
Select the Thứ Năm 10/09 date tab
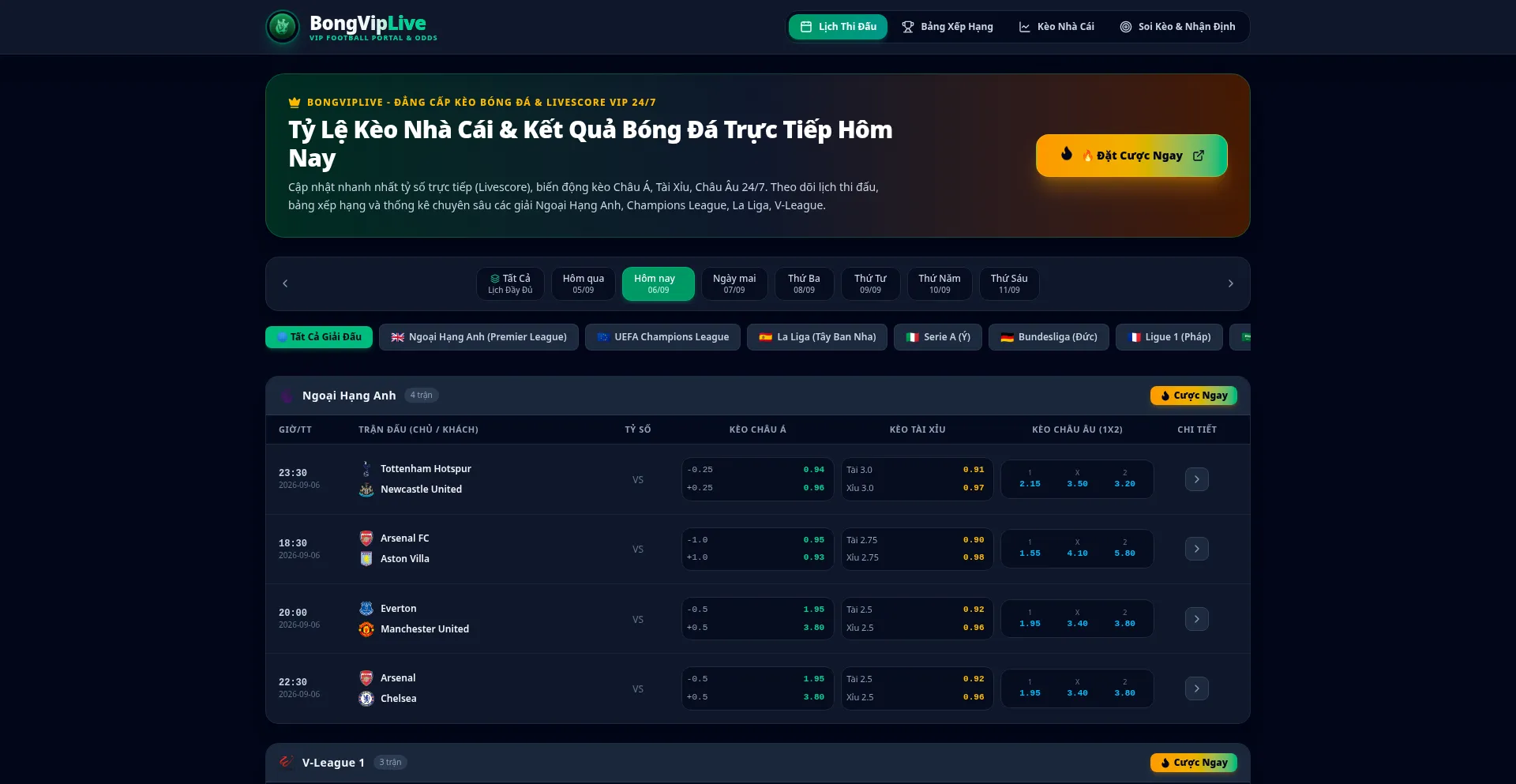click(x=940, y=283)
